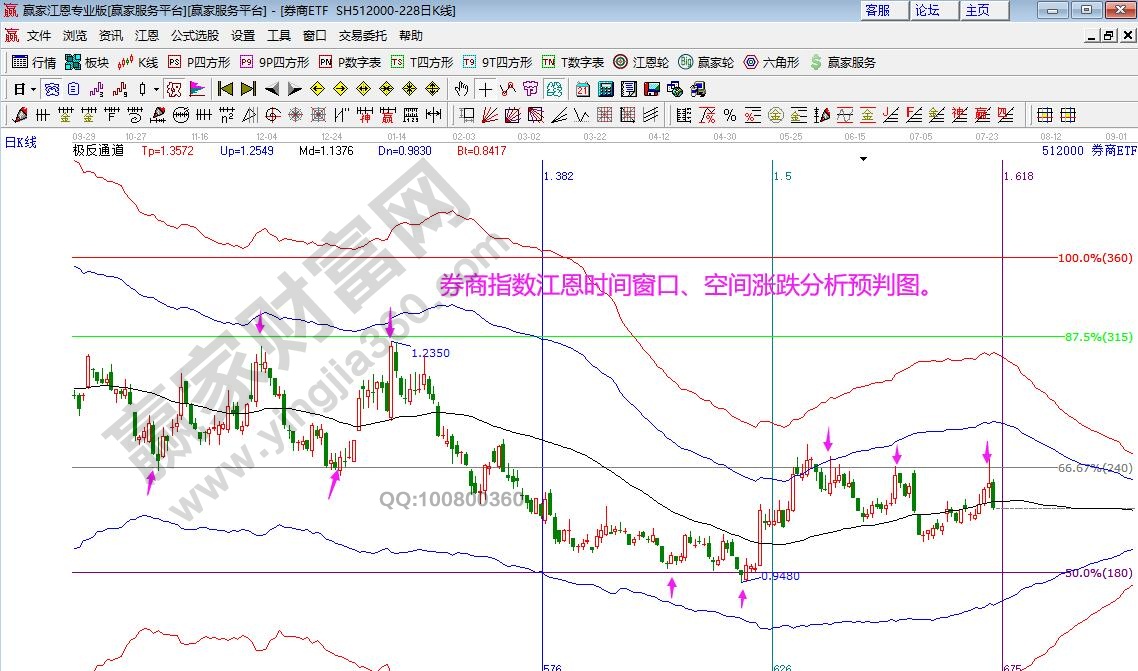Open the 公式选股 menu
The image size is (1138, 671).
[x=194, y=35]
